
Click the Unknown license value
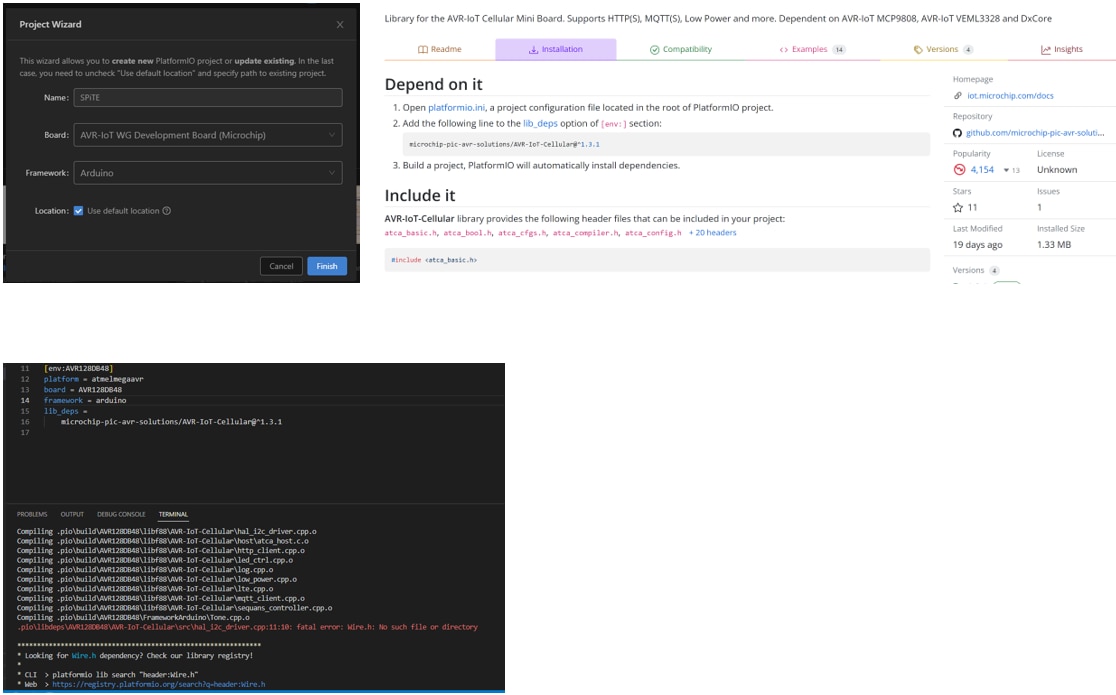coord(1057,169)
